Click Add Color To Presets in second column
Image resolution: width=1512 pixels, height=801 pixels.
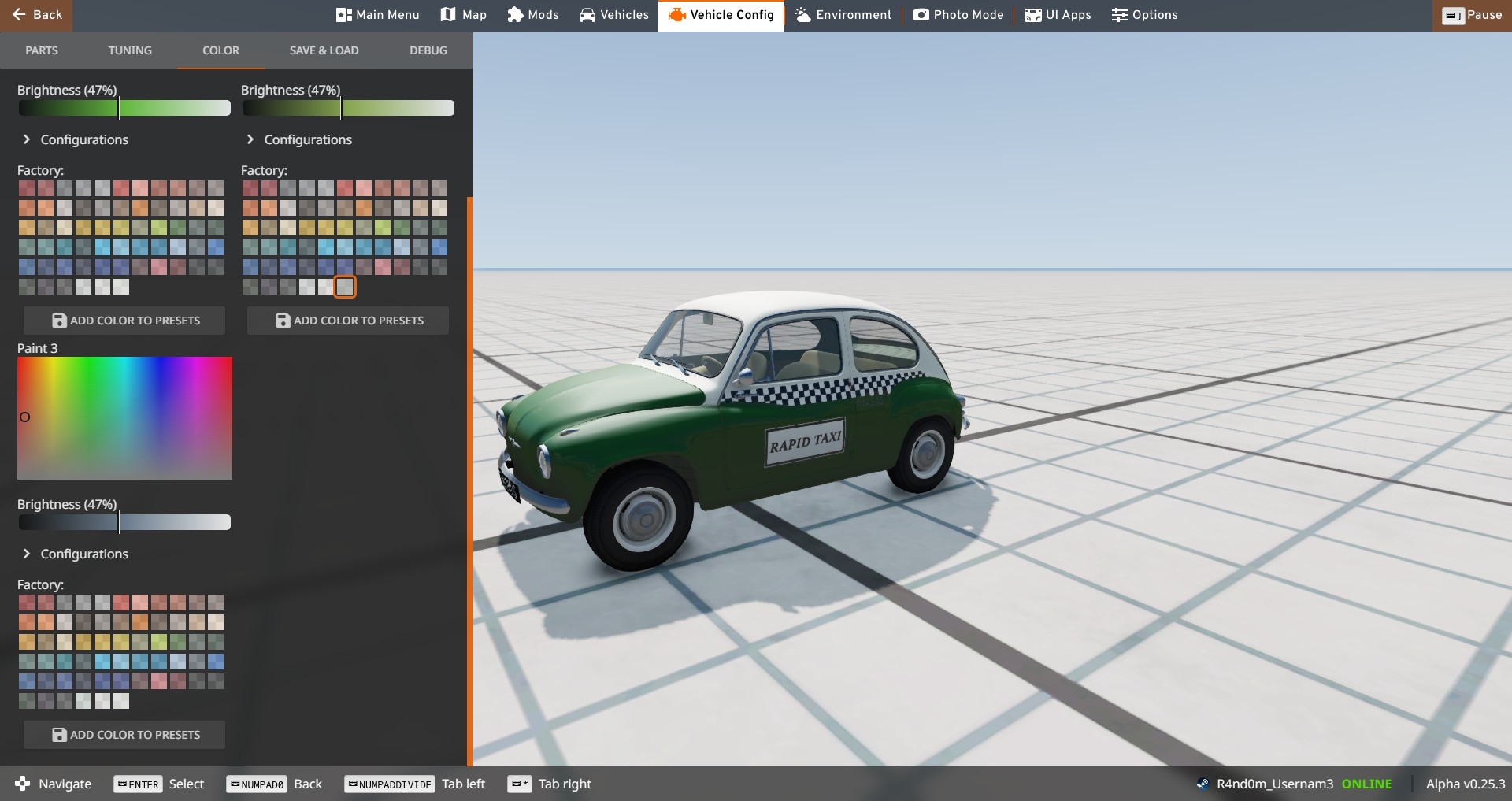pos(348,321)
